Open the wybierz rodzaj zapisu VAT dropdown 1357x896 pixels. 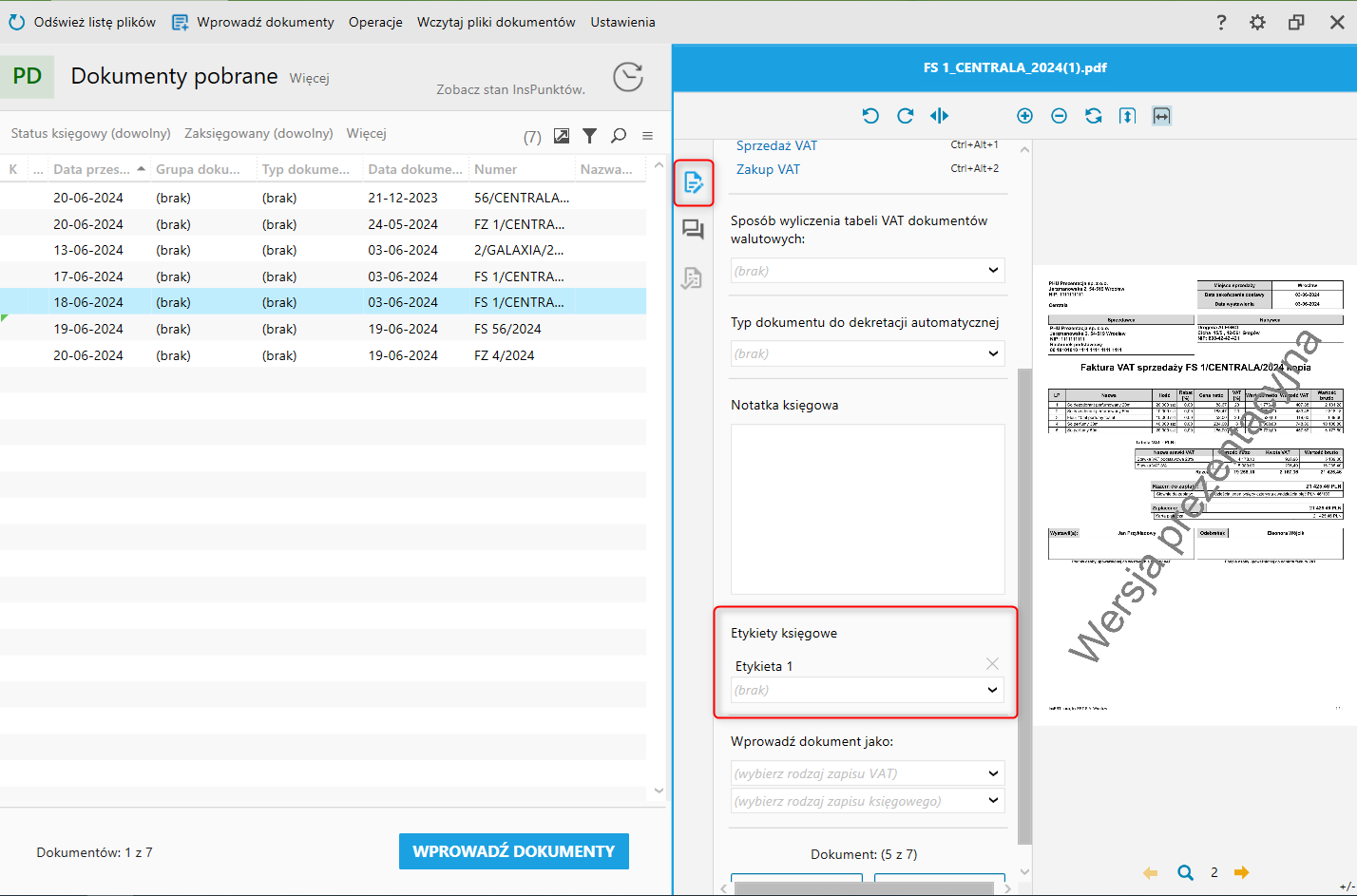pyautogui.click(x=868, y=773)
